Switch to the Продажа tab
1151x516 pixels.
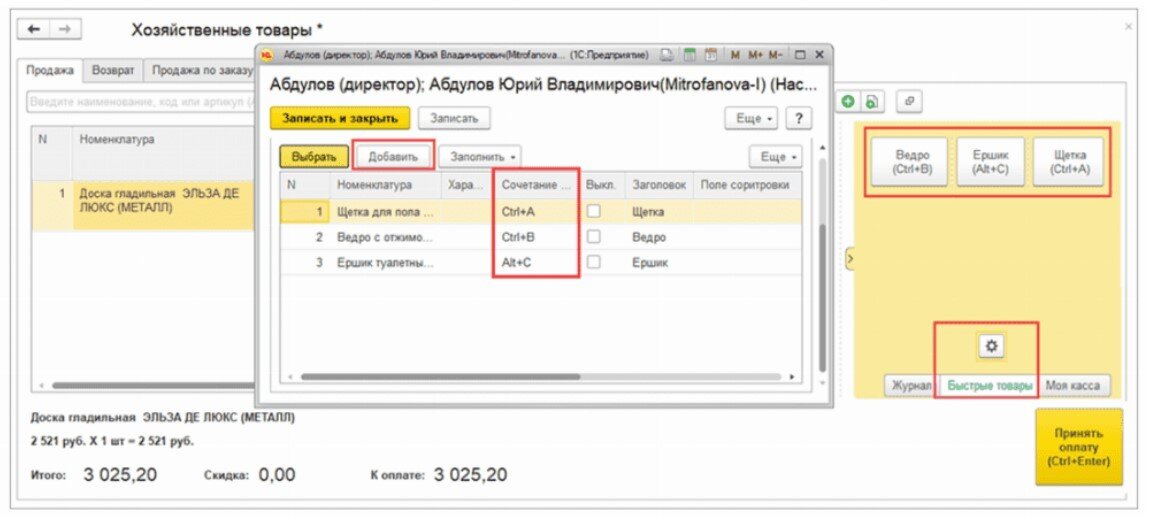pos(50,70)
